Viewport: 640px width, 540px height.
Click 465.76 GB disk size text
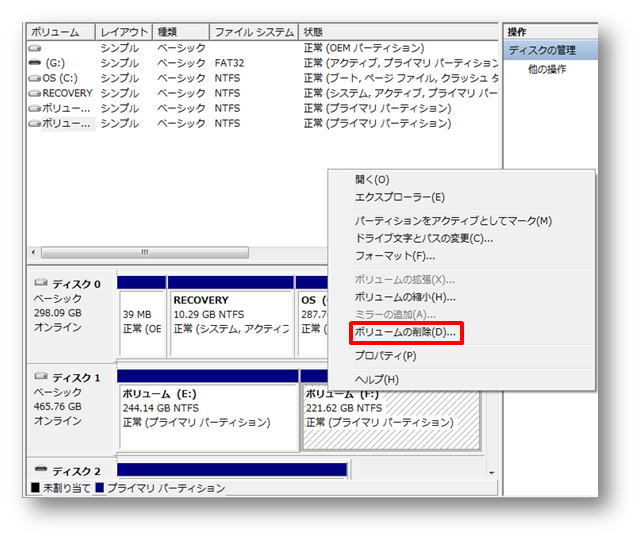click(x=58, y=406)
